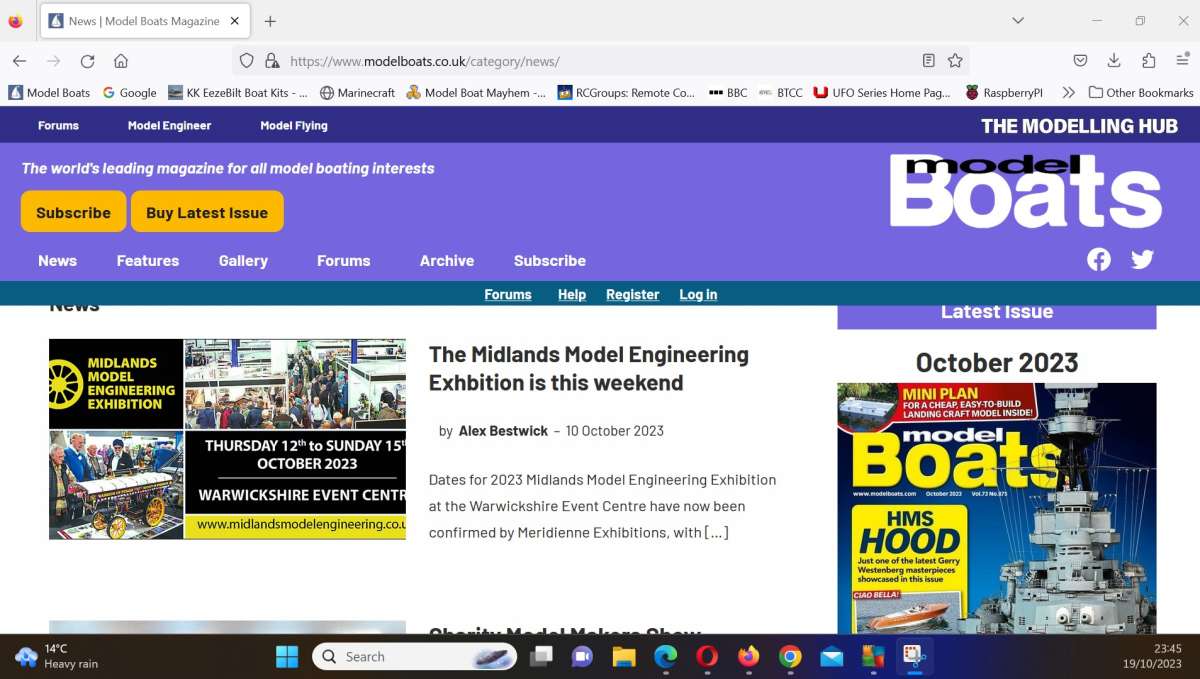
Task: Open the Other Bookmarks folder
Action: pos(1141,92)
